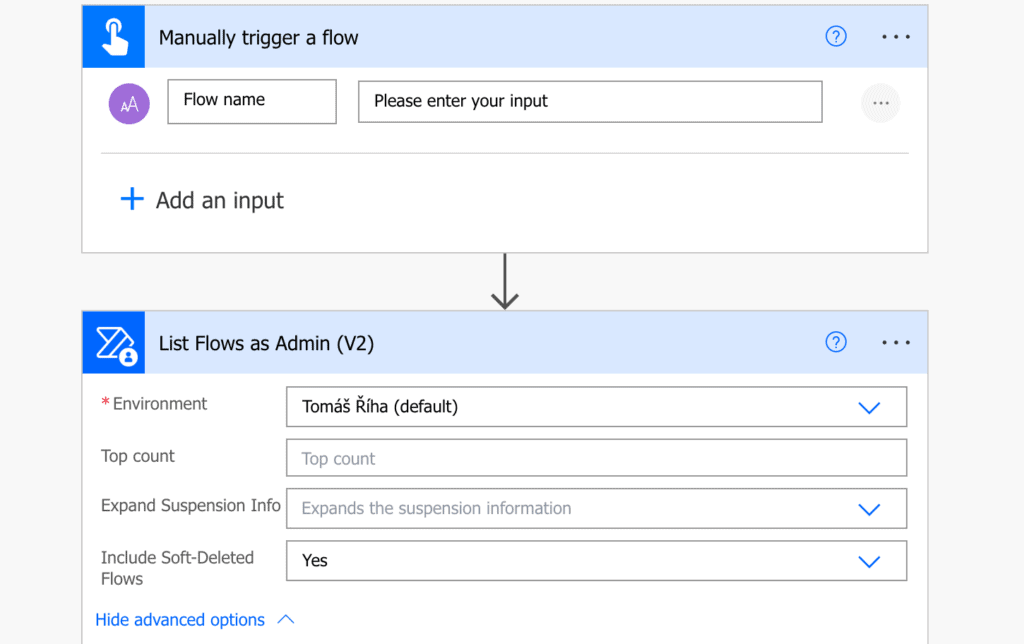
Task: Click the List Flows as Admin (V2) title
Action: [266, 343]
